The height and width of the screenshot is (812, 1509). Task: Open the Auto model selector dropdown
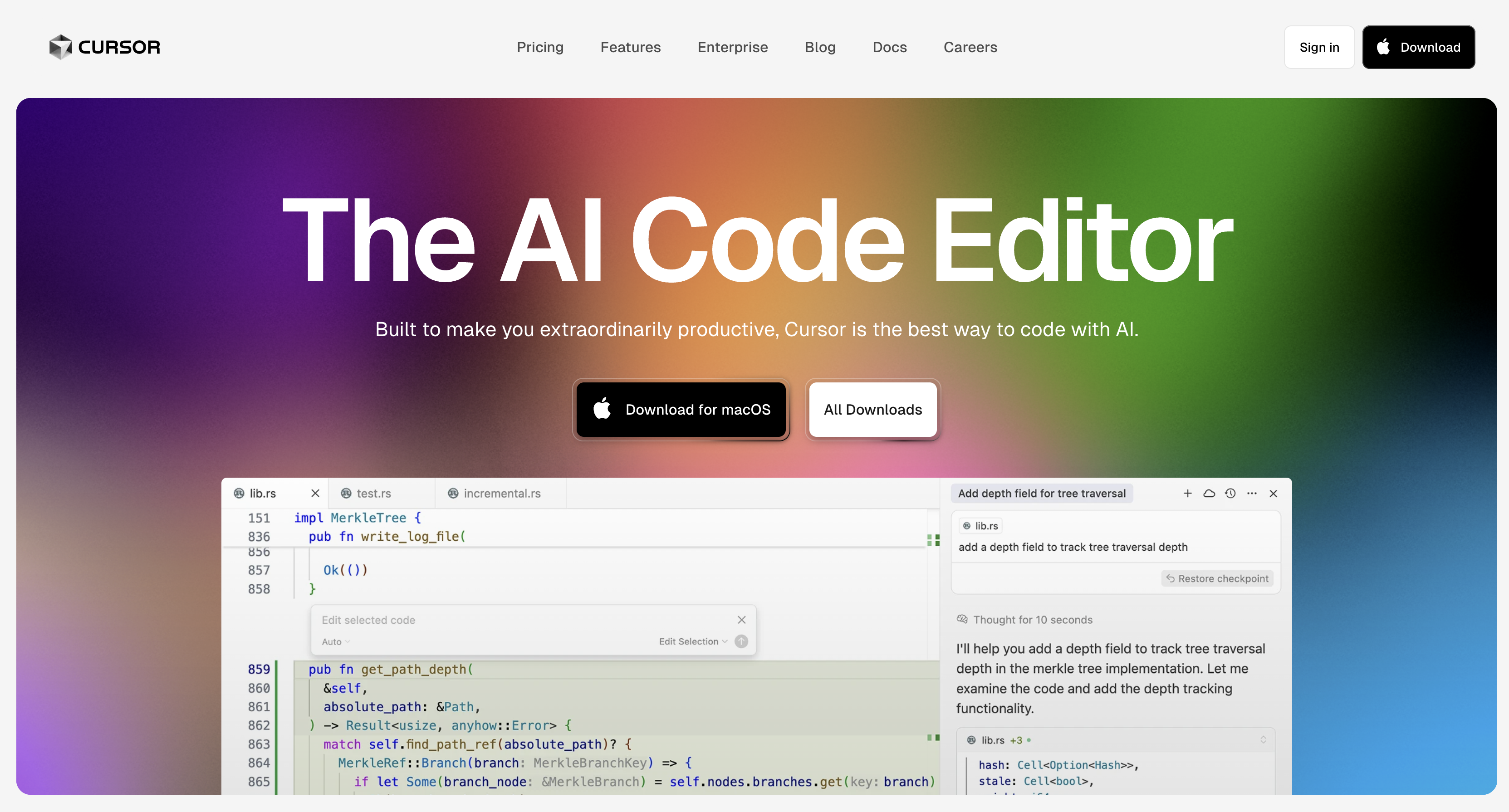335,641
